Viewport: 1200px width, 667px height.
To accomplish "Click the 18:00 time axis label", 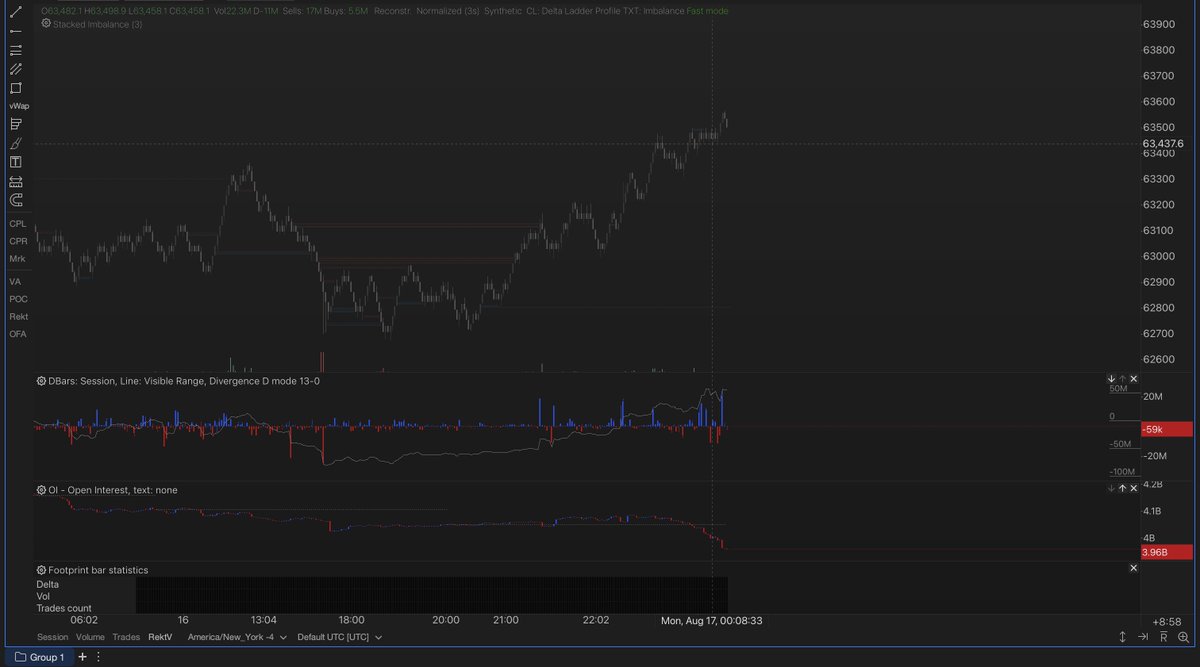I will [x=351, y=620].
